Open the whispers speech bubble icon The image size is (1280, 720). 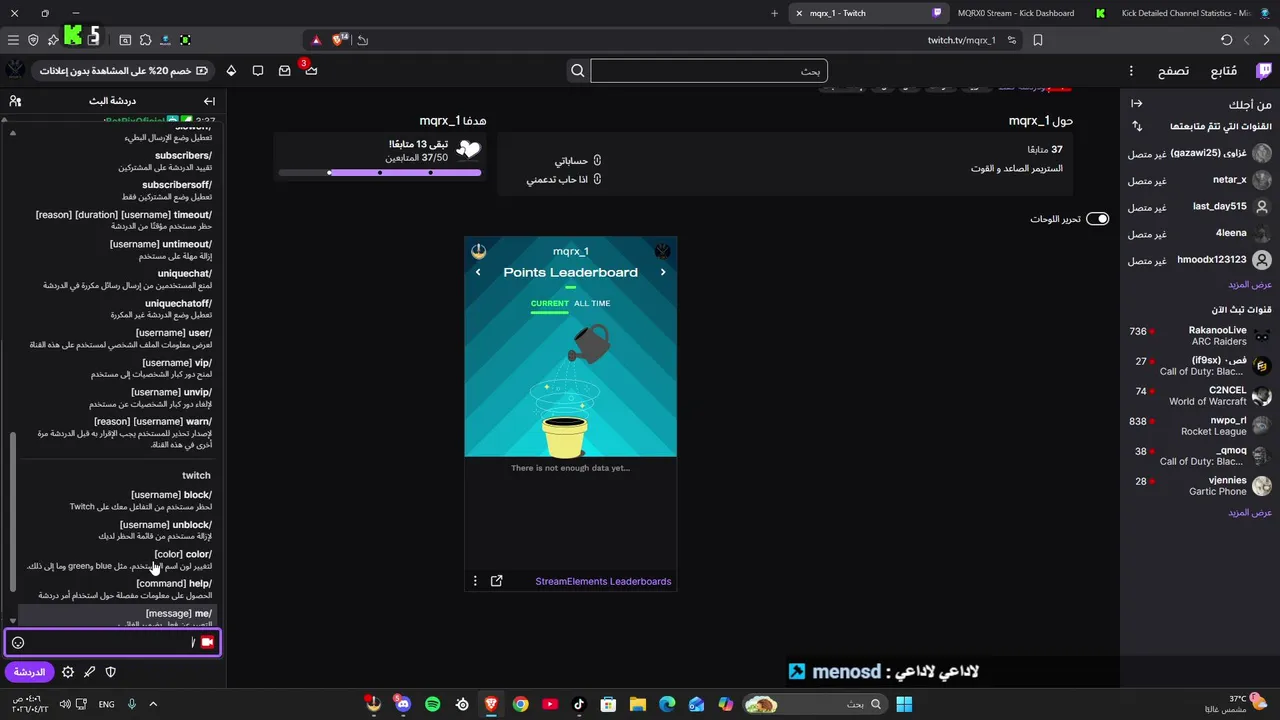point(258,71)
